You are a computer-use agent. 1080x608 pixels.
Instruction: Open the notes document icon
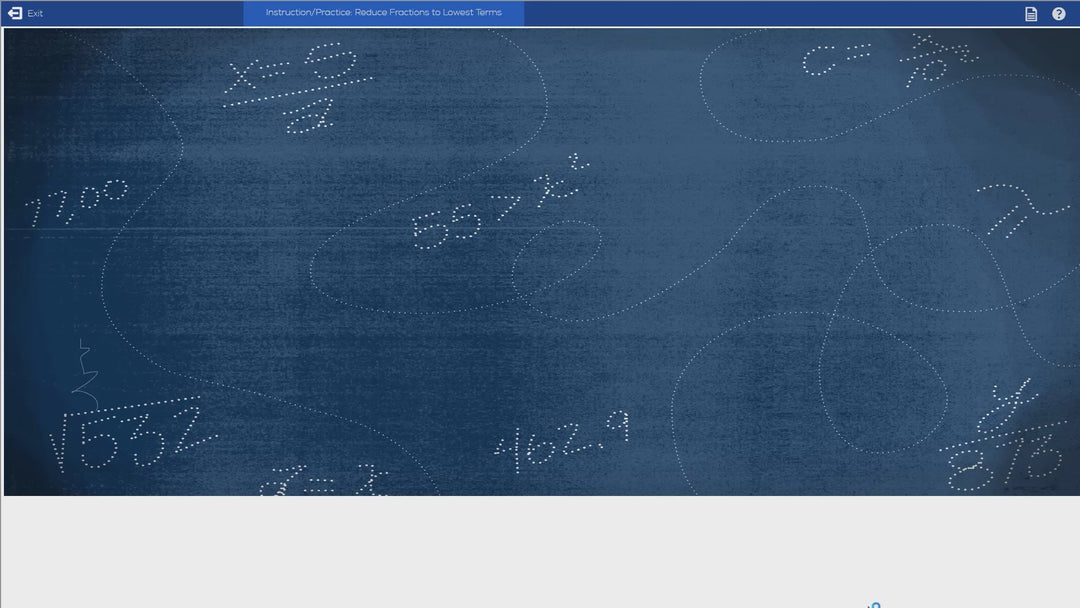click(x=1030, y=13)
